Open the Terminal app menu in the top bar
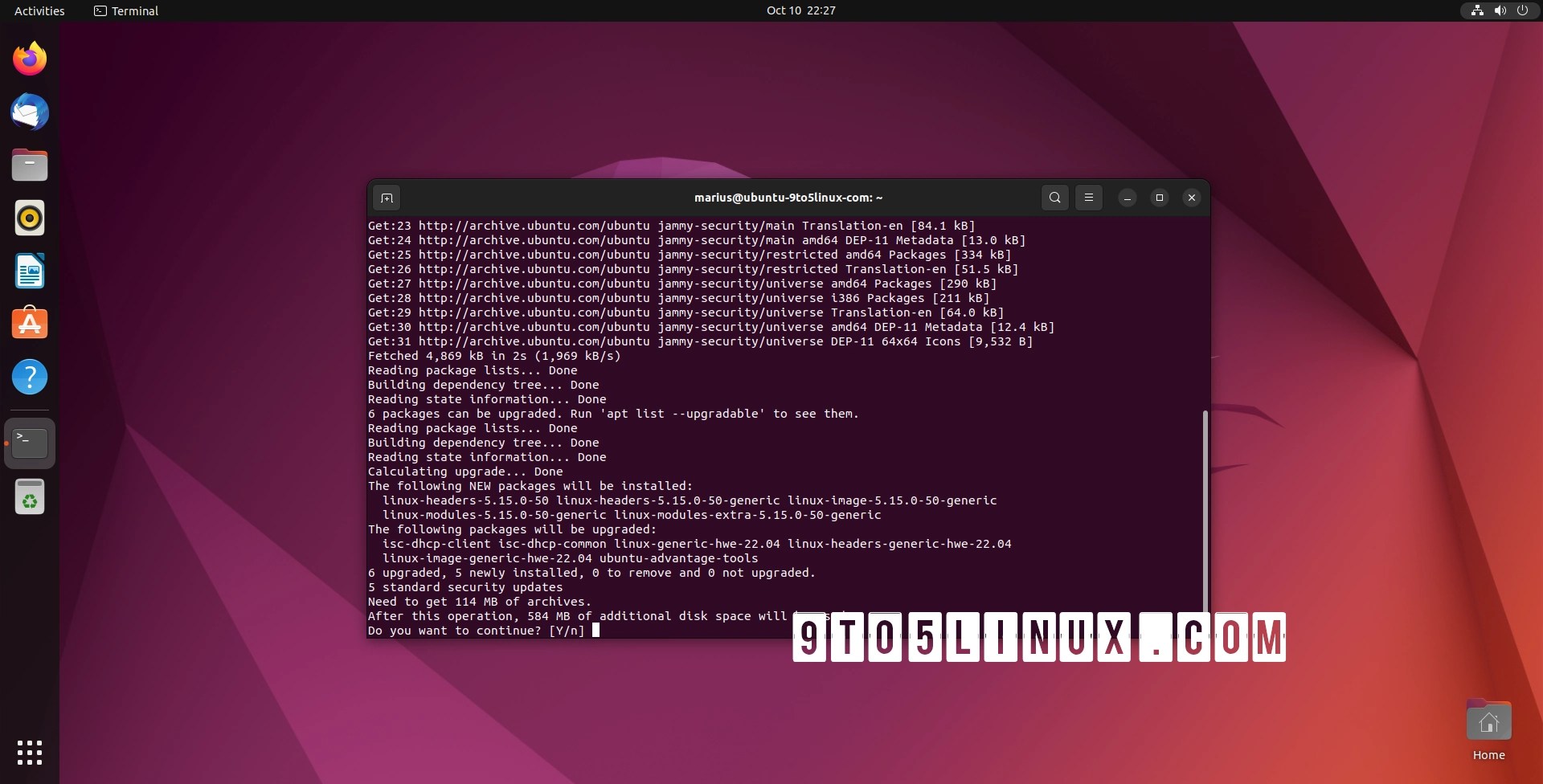Viewport: 1543px width, 784px height. (x=125, y=10)
